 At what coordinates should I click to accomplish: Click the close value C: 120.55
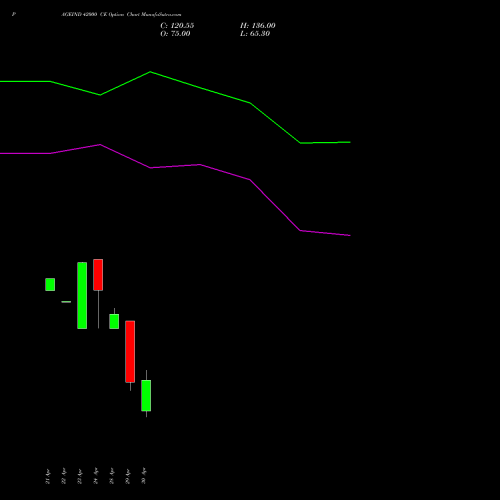[177, 26]
